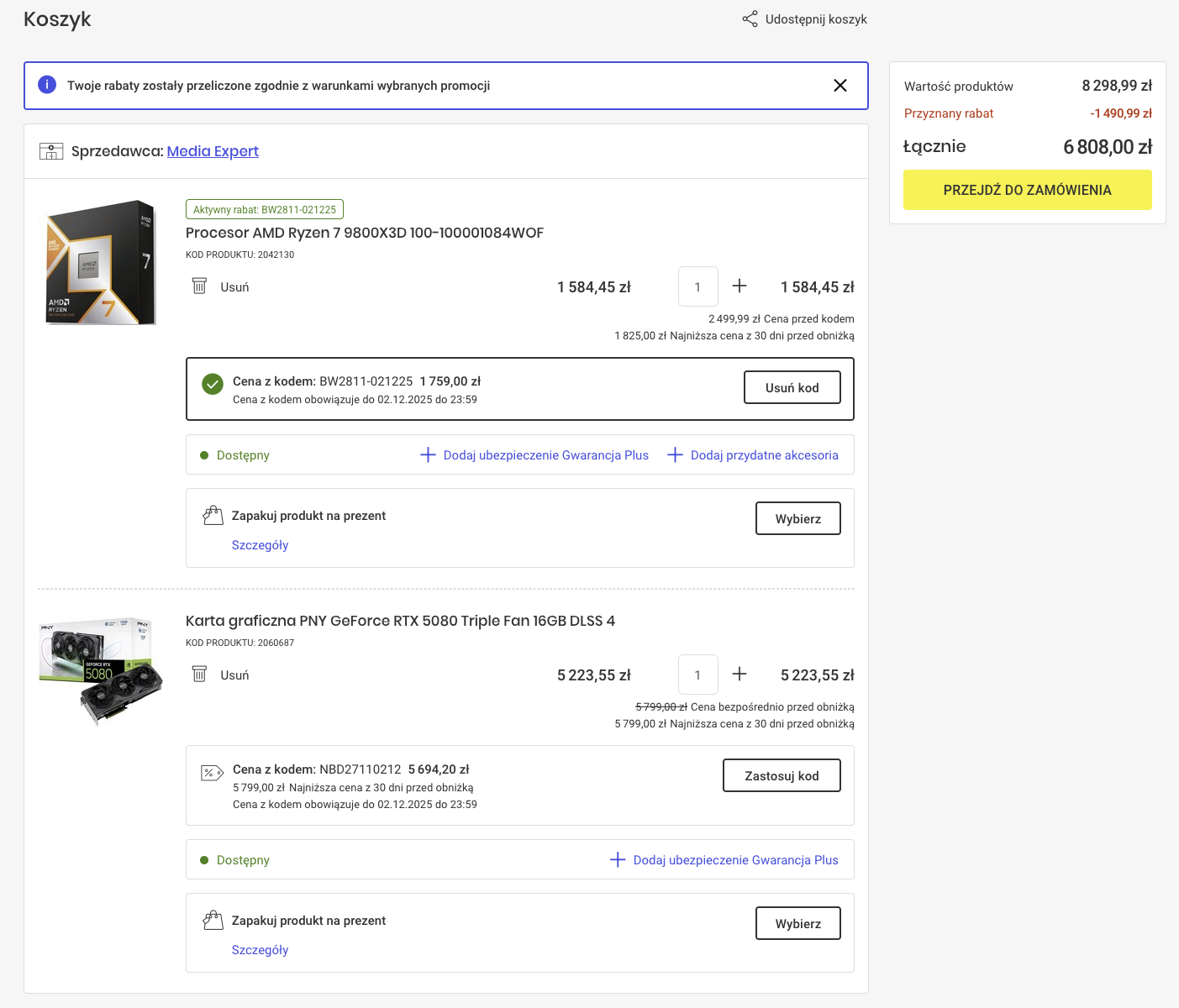Proceed to order with yellow checkout button
Viewport: 1179px width, 1008px height.
(x=1027, y=190)
